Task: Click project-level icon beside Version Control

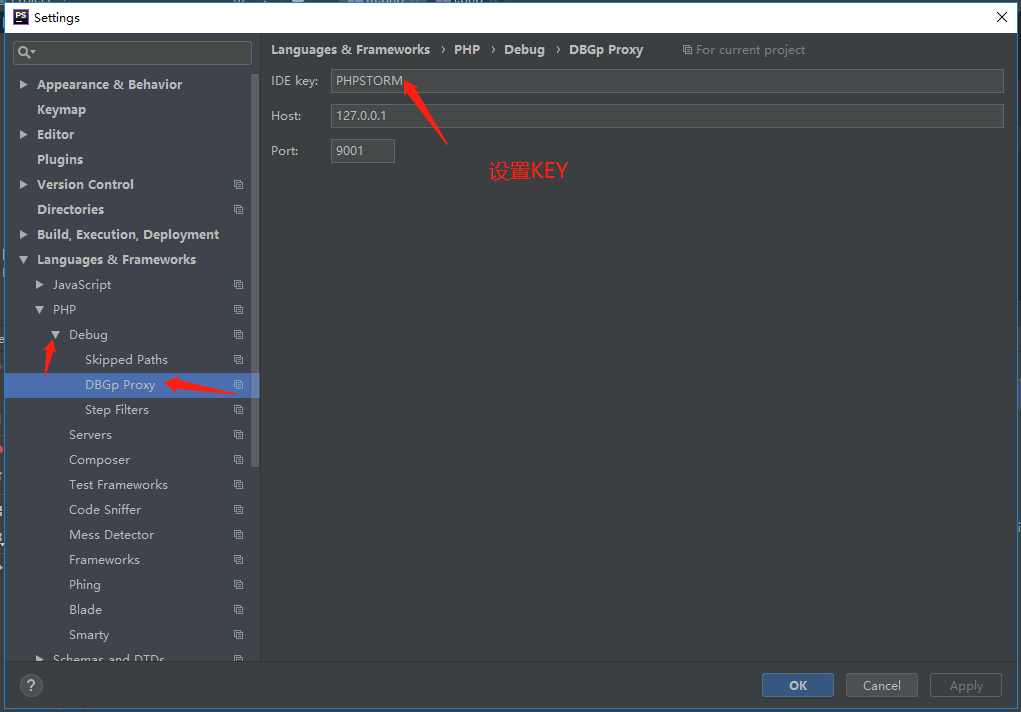Action: 238,185
